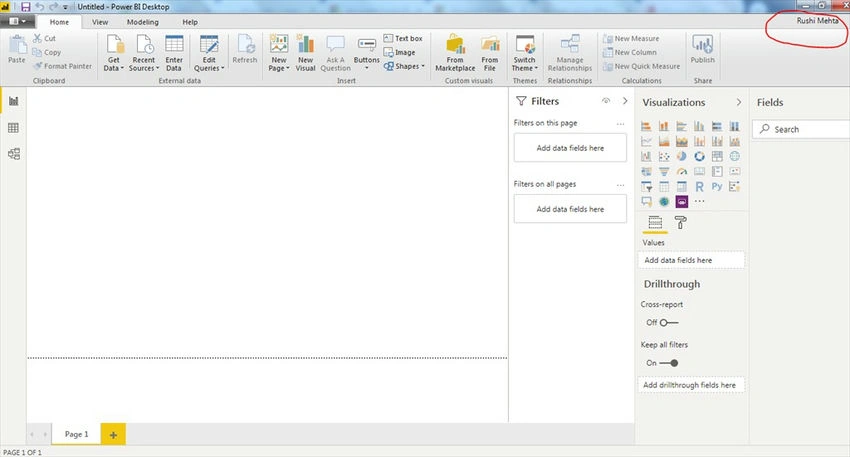Open the Modeling ribbon tab
This screenshot has height=457, width=850.
coord(143,22)
